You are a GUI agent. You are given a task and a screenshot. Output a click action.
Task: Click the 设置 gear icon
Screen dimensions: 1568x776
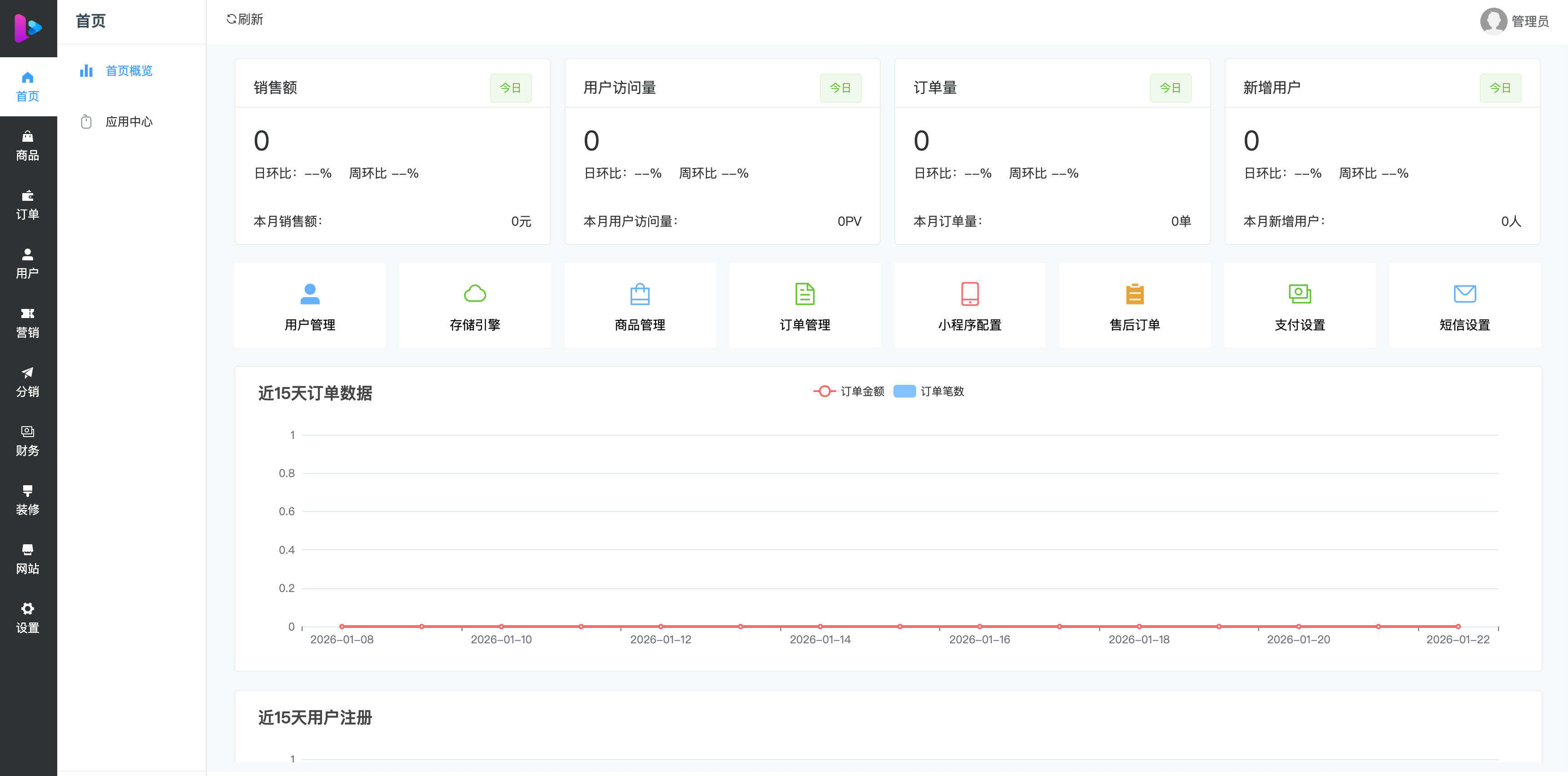coord(27,617)
